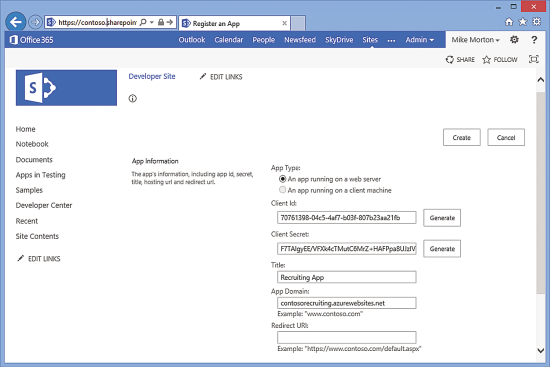Select 'An app running on a client machine'

282,190
